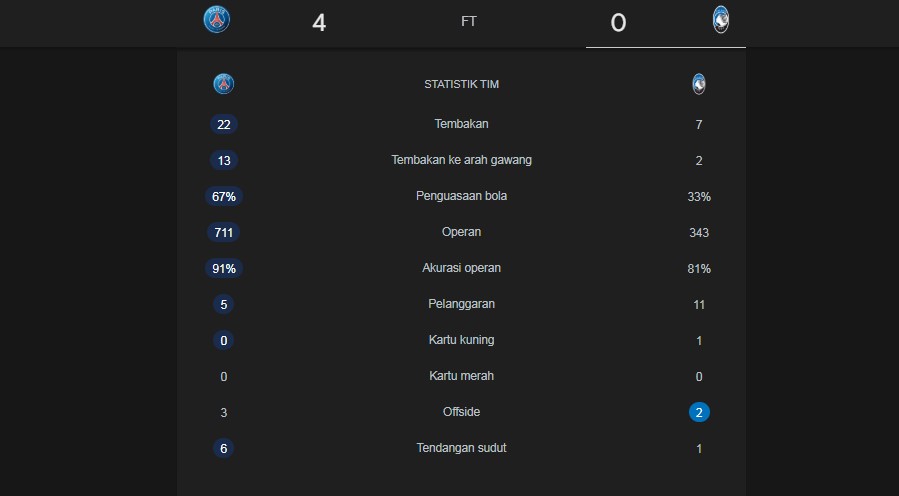899x496 pixels.
Task: Click PSG's 711 passes badge
Action: point(224,232)
